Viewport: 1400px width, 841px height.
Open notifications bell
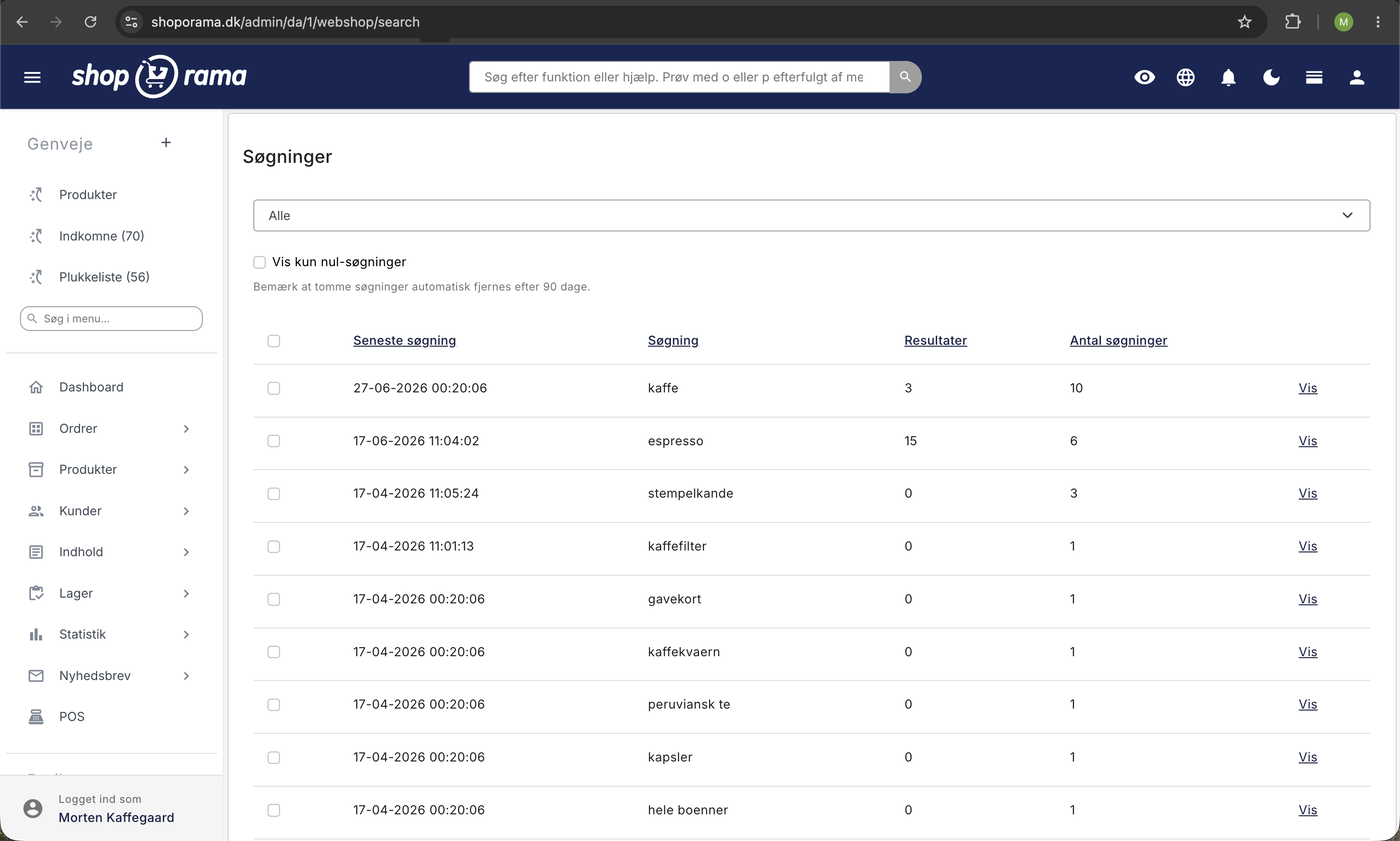(1228, 77)
